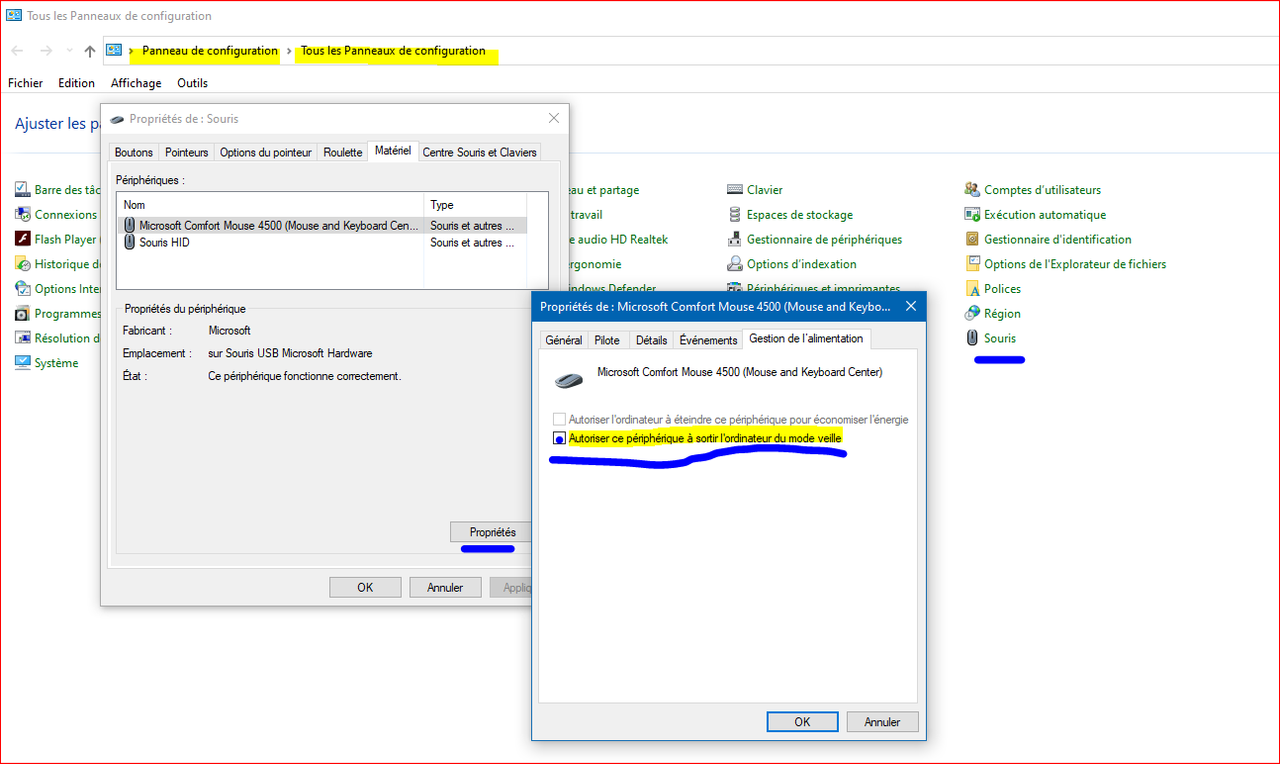Open the Flash Player icon in Control Panel
Screen dimensions: 1280x764
[x=24, y=239]
